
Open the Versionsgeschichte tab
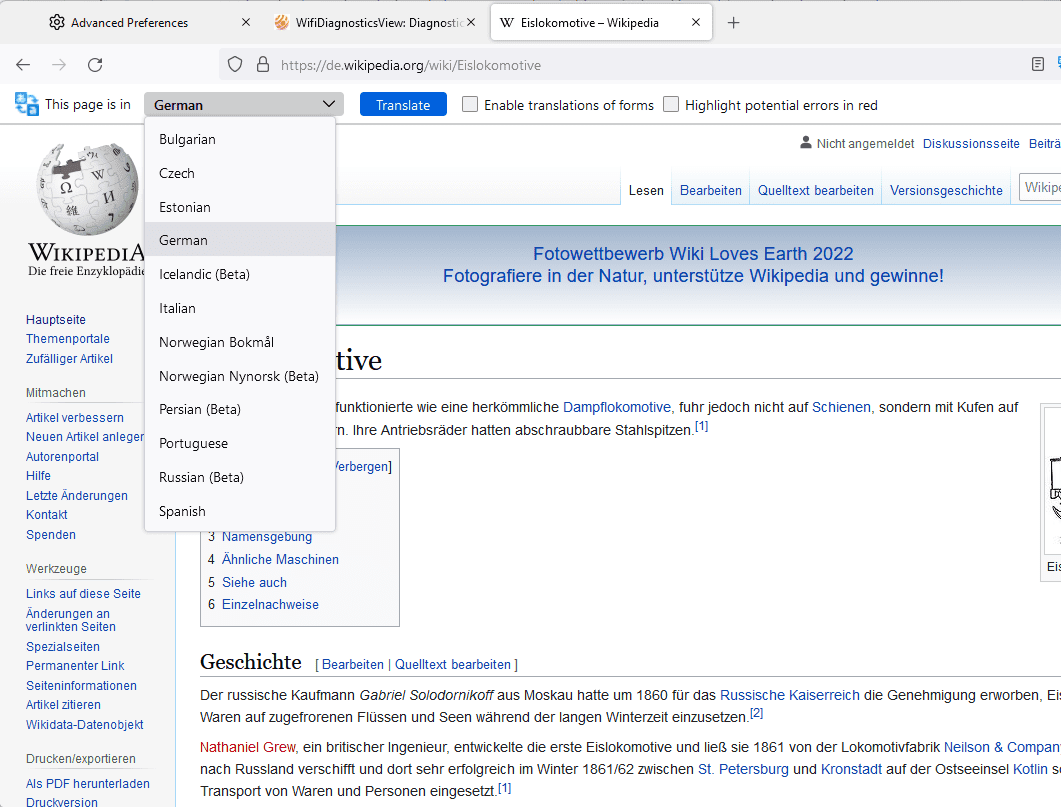pos(946,190)
